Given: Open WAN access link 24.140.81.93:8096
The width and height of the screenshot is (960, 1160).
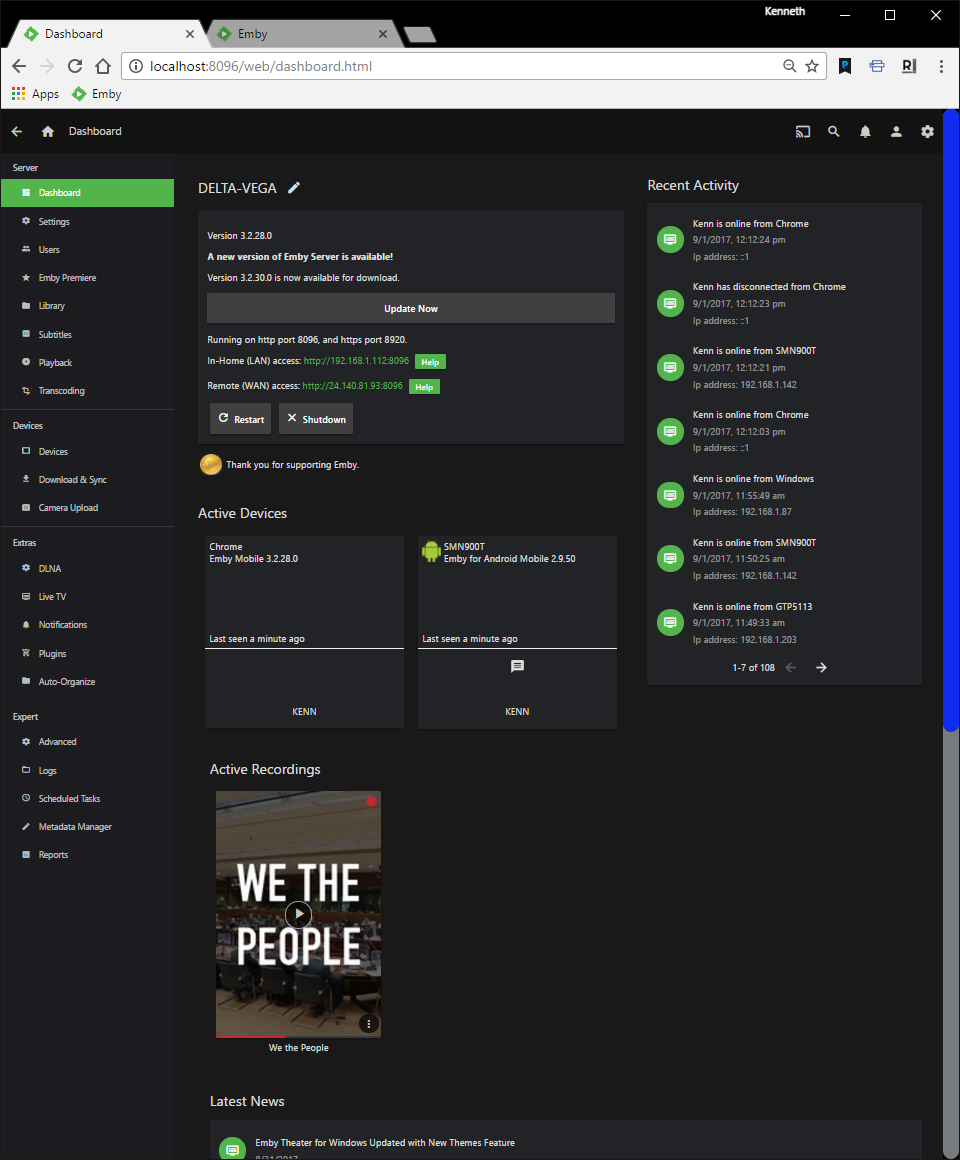Looking at the screenshot, I should [353, 385].
